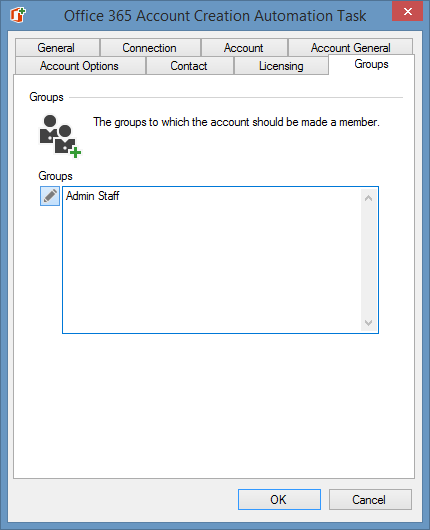Open the Account tab
Screen dimensions: 430x530
pos(244,48)
